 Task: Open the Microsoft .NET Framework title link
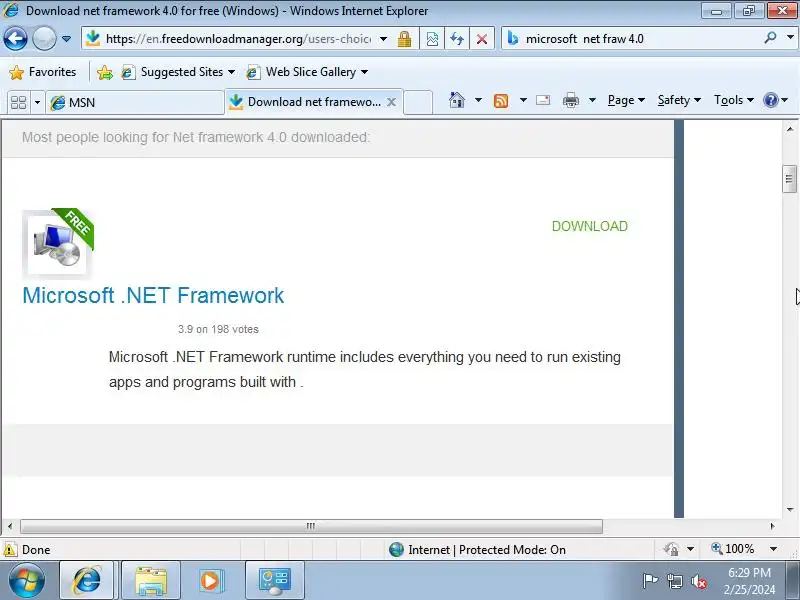(153, 295)
